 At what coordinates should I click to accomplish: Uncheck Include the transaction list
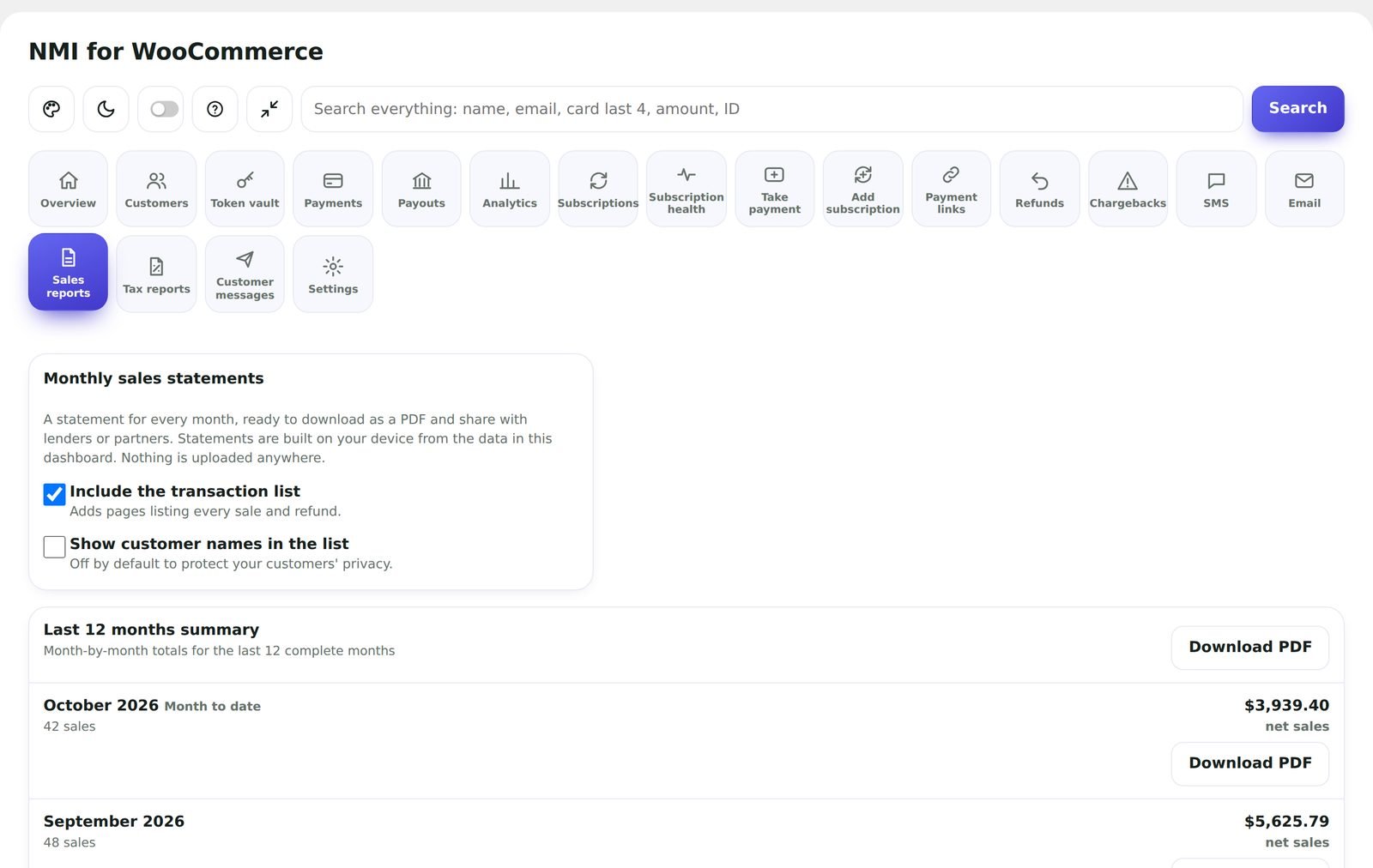(x=54, y=494)
